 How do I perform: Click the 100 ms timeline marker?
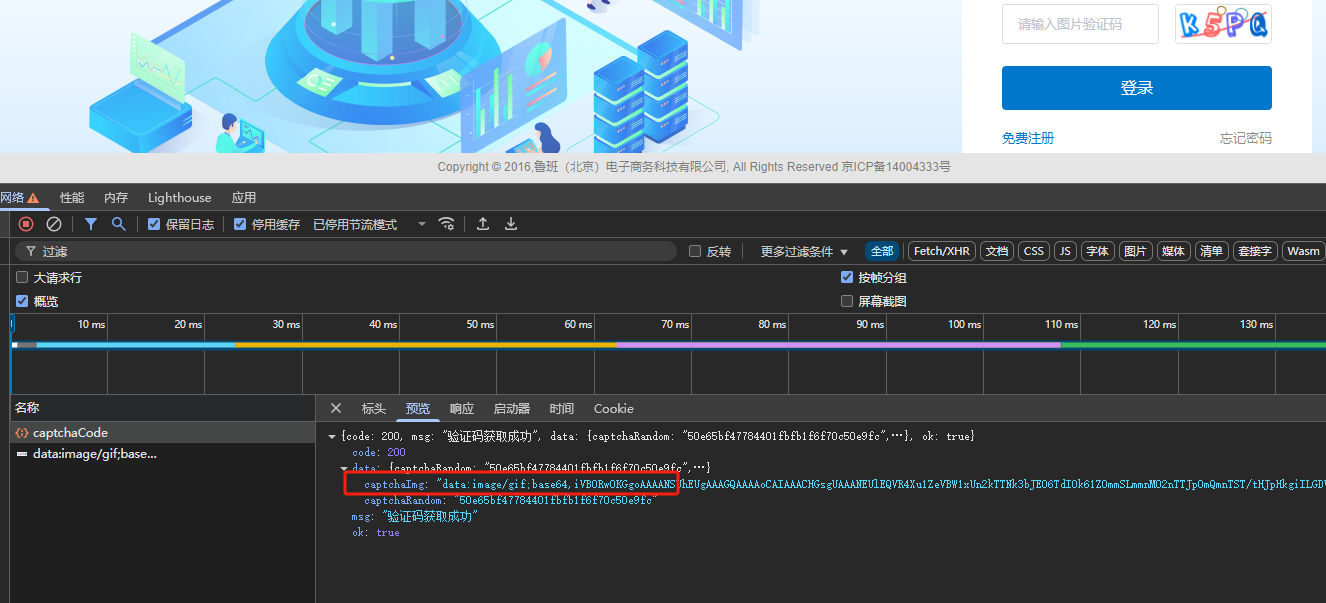point(964,324)
